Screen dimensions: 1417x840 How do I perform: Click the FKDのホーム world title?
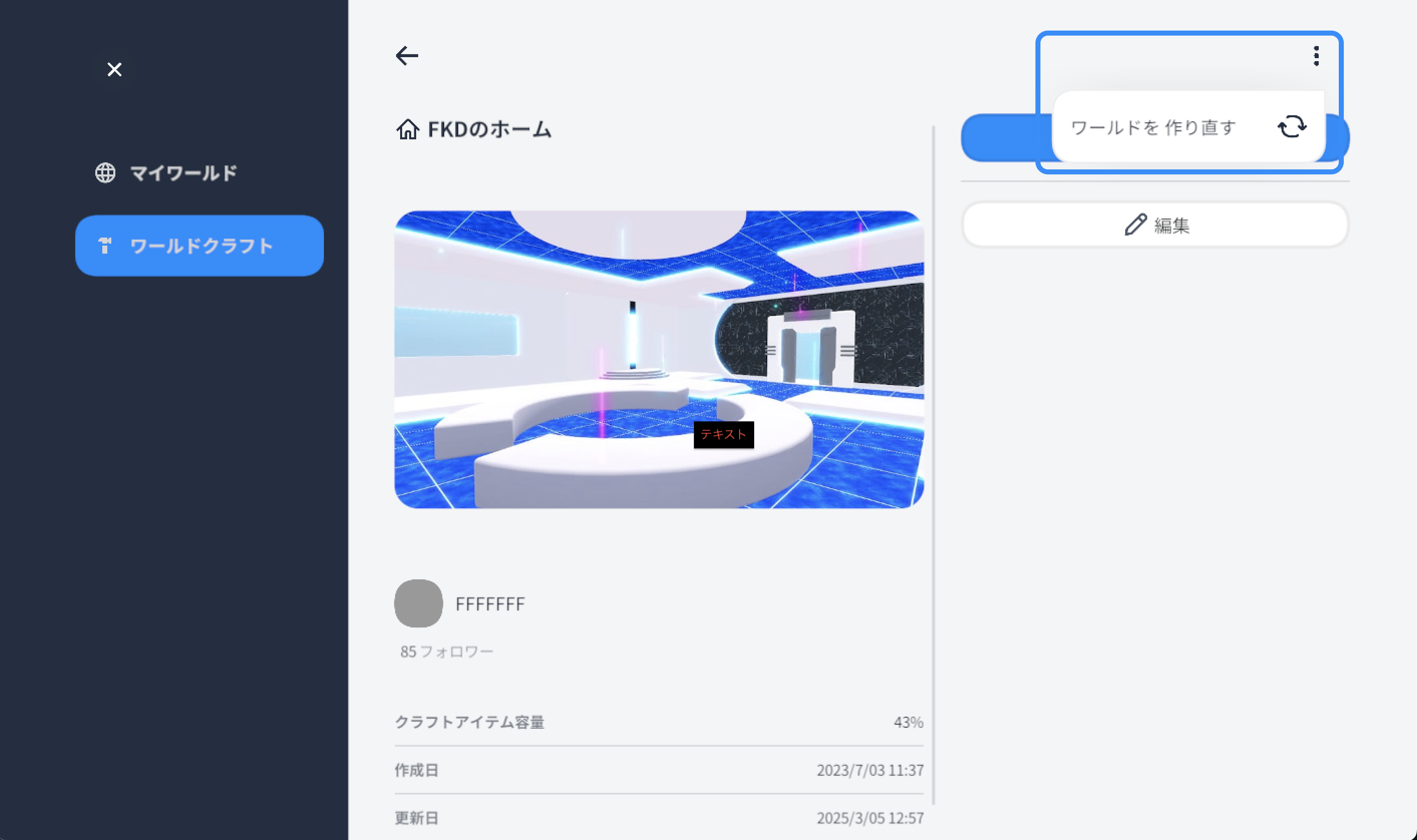click(x=489, y=129)
